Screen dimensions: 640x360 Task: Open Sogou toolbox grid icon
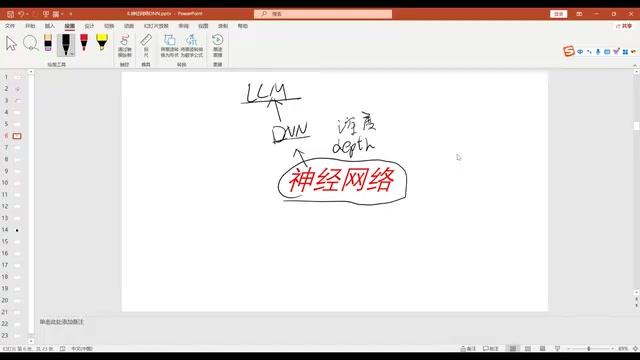[x=625, y=51]
